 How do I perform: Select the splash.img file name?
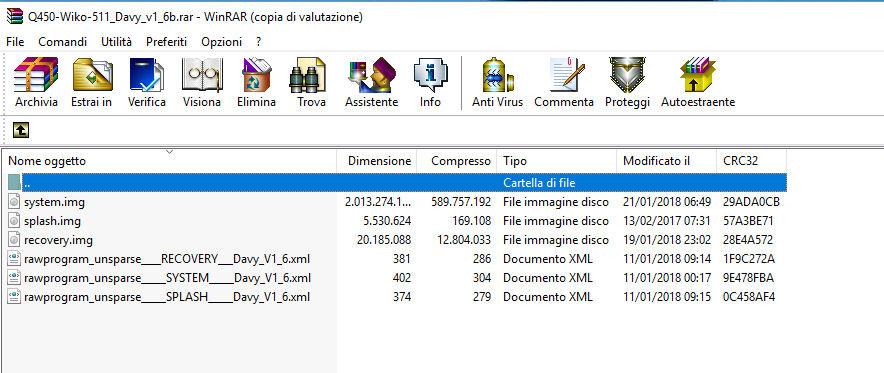coord(52,221)
